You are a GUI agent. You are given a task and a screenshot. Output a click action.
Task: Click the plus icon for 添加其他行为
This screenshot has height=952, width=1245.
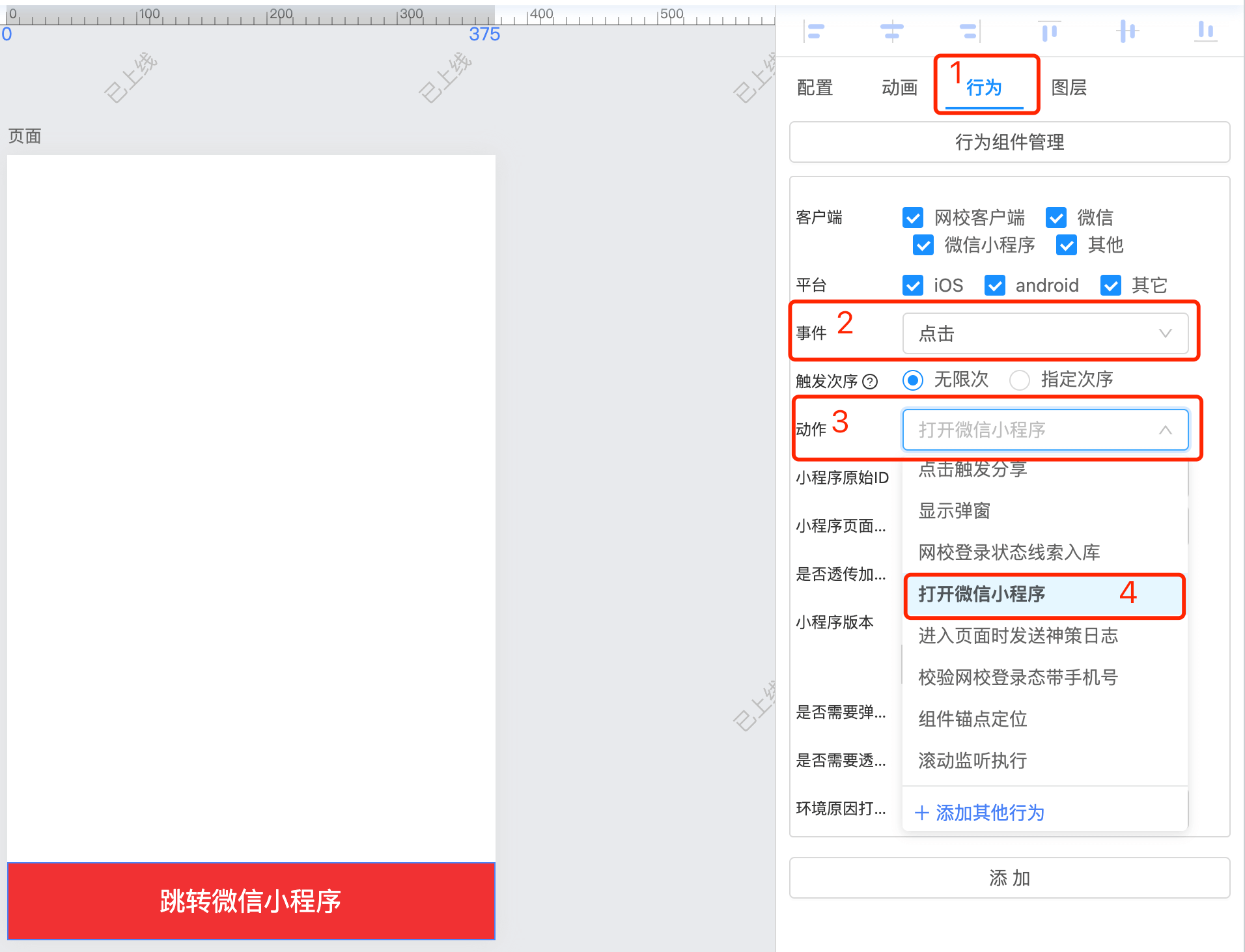coord(921,813)
